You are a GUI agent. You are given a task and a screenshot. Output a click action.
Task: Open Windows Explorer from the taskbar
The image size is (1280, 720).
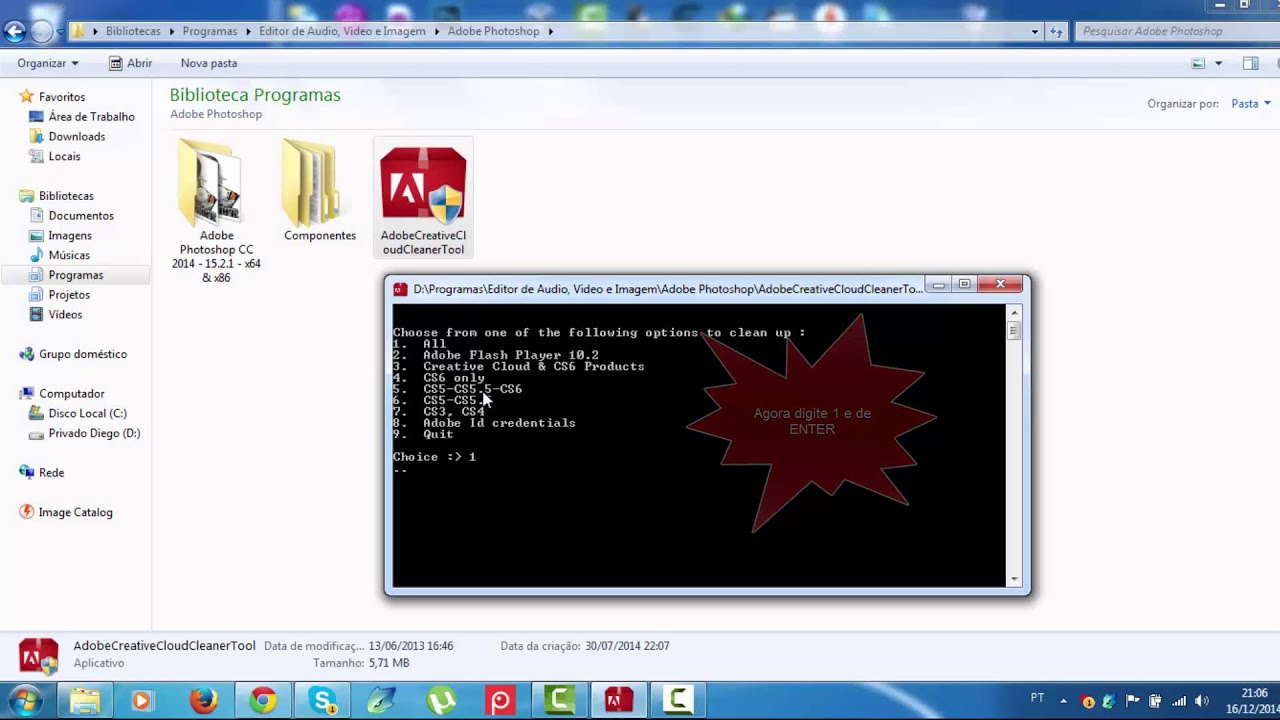point(84,700)
